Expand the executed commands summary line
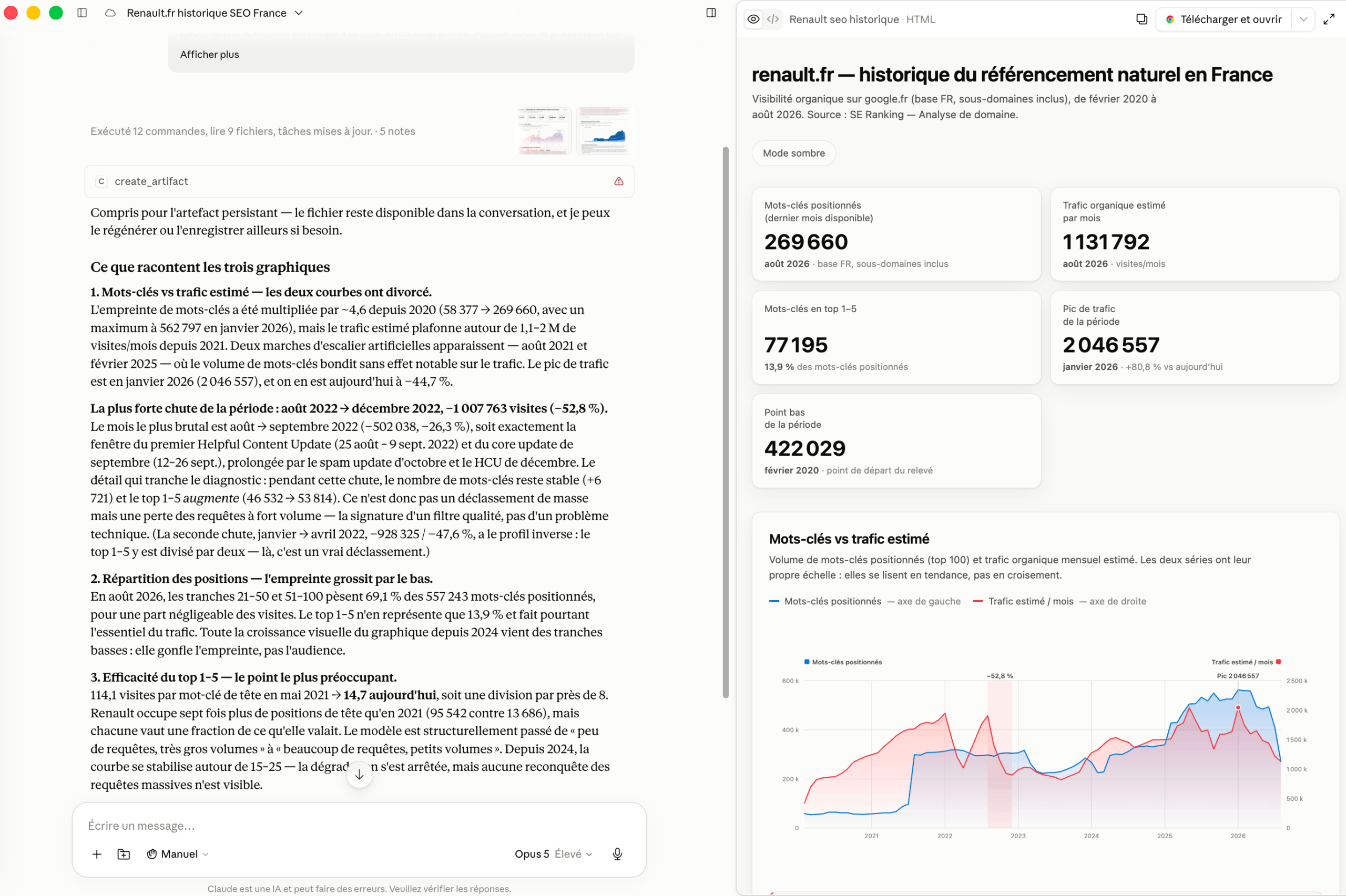This screenshot has height=896, width=1346. click(252, 131)
